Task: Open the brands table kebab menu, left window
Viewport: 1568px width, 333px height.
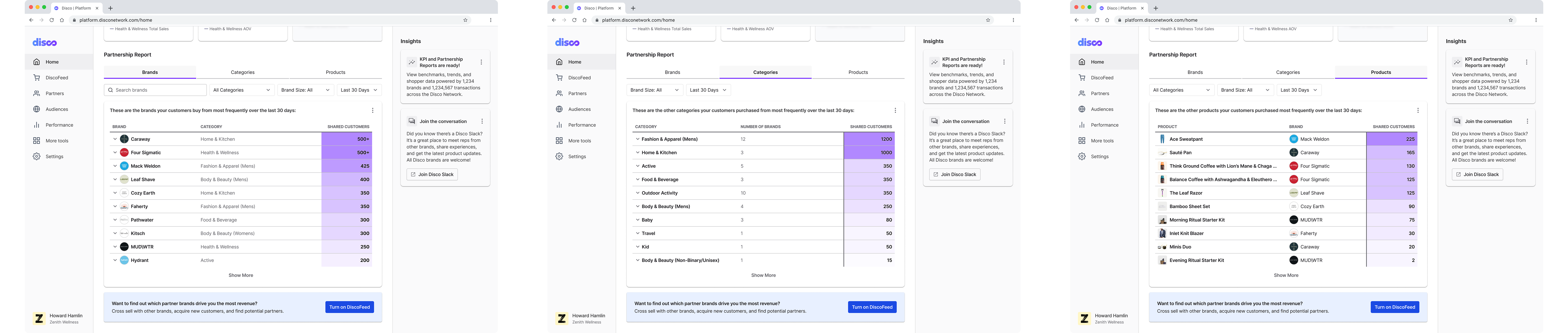Action: (373, 111)
